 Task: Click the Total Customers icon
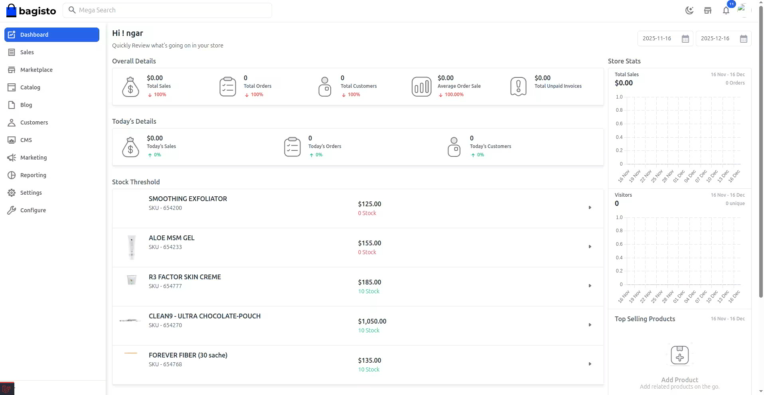pyautogui.click(x=325, y=87)
